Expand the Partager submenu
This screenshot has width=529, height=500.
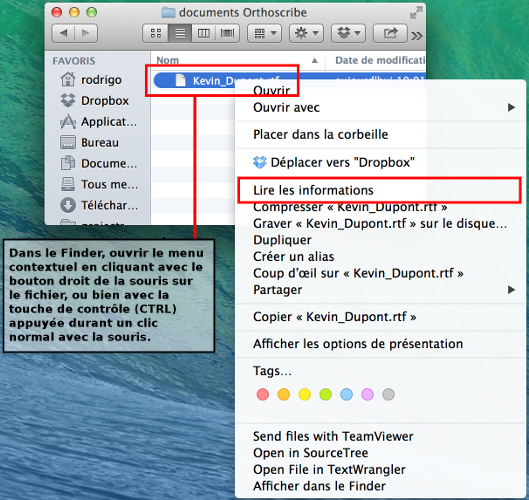[381, 289]
